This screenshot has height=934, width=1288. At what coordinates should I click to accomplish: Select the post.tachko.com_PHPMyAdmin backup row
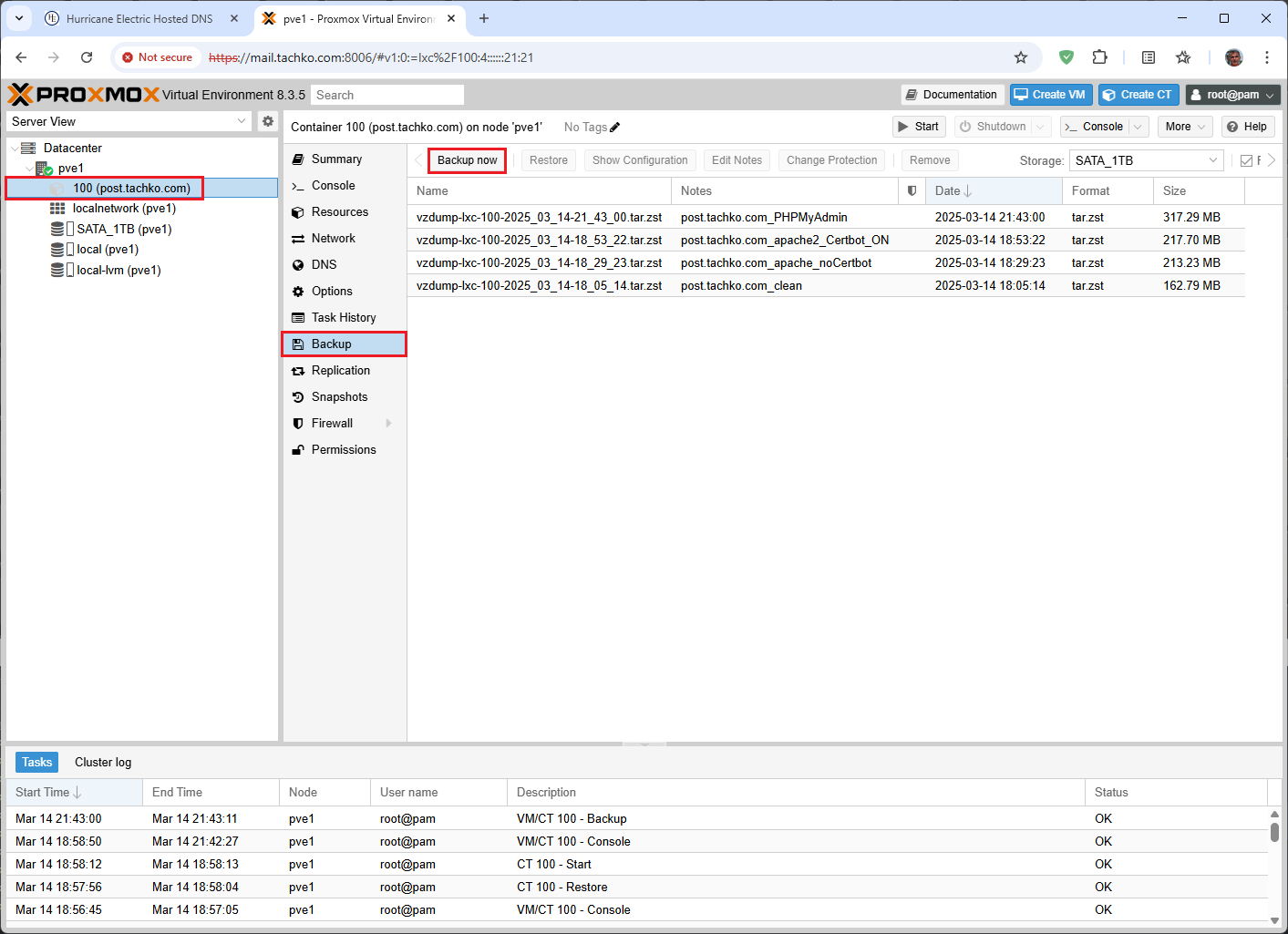(826, 217)
